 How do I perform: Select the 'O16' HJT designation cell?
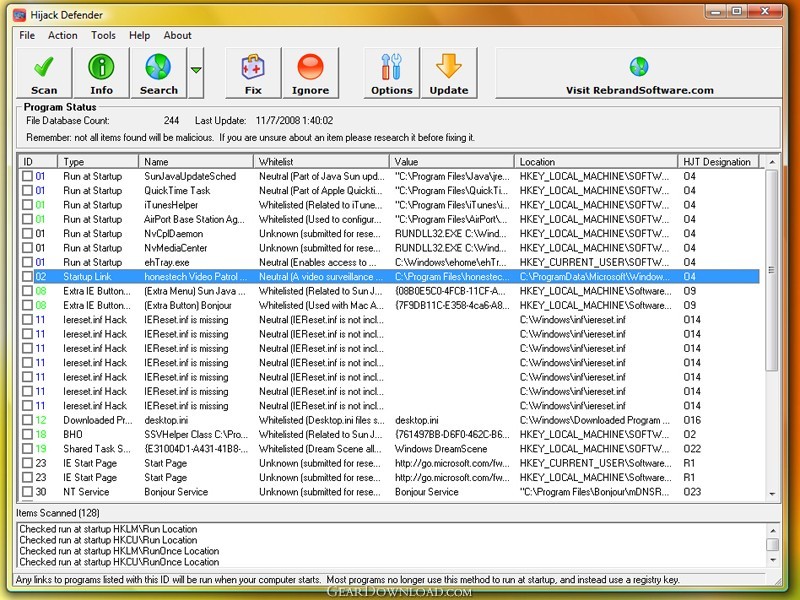[x=692, y=420]
